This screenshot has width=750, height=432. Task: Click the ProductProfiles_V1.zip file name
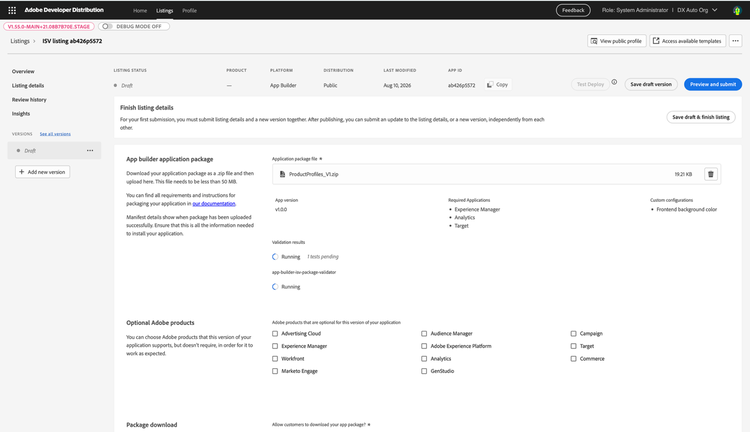coord(313,174)
